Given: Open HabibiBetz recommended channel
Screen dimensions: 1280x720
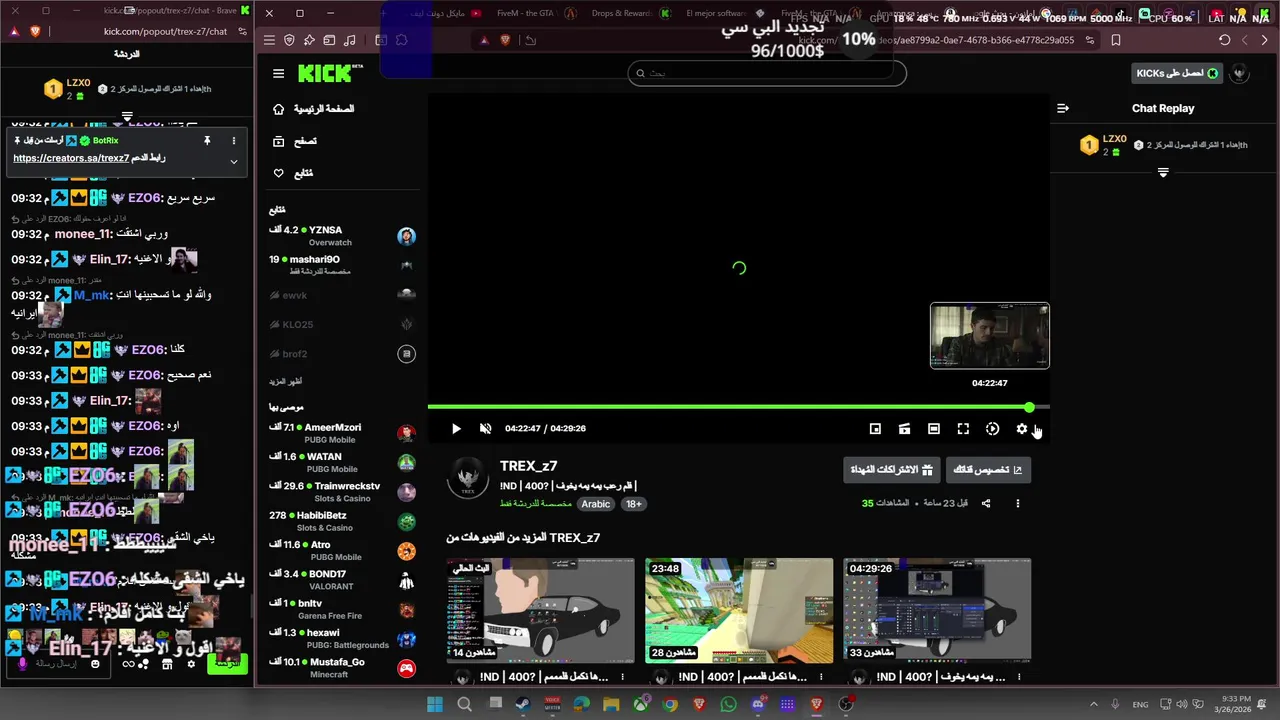Looking at the screenshot, I should tap(342, 521).
